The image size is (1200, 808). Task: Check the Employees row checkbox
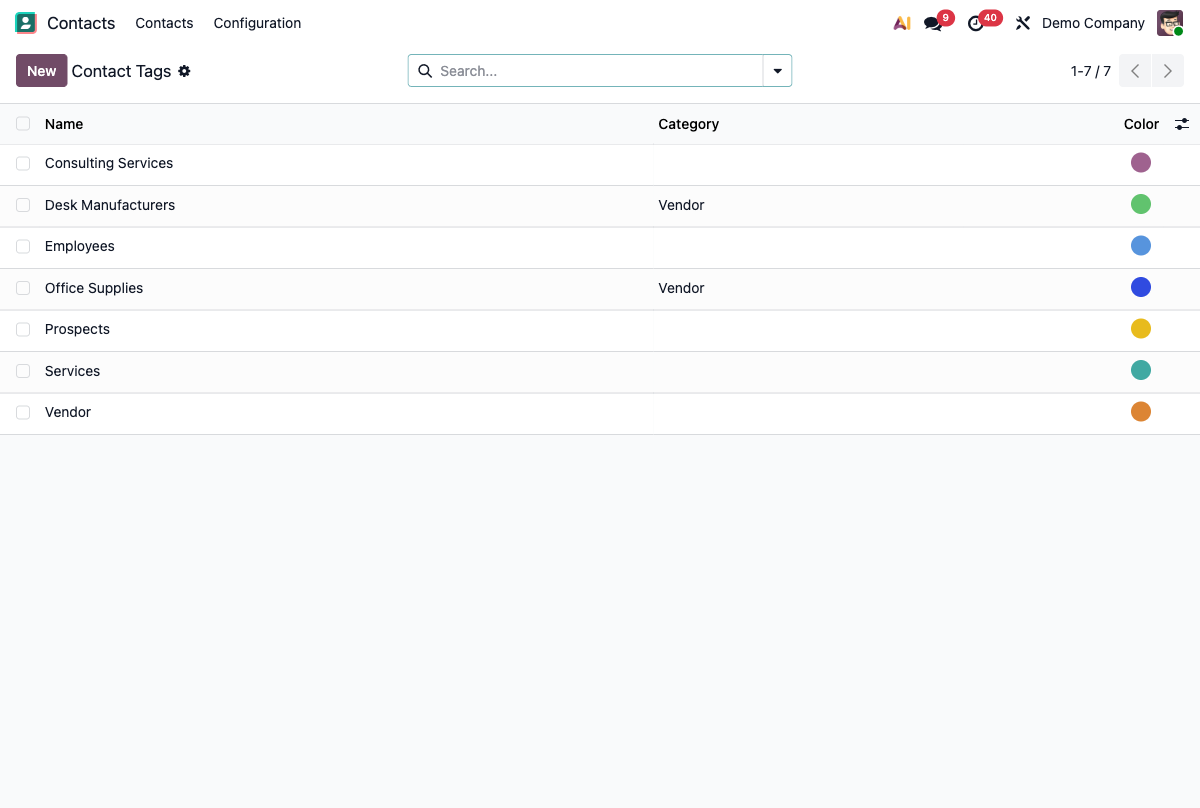point(23,246)
